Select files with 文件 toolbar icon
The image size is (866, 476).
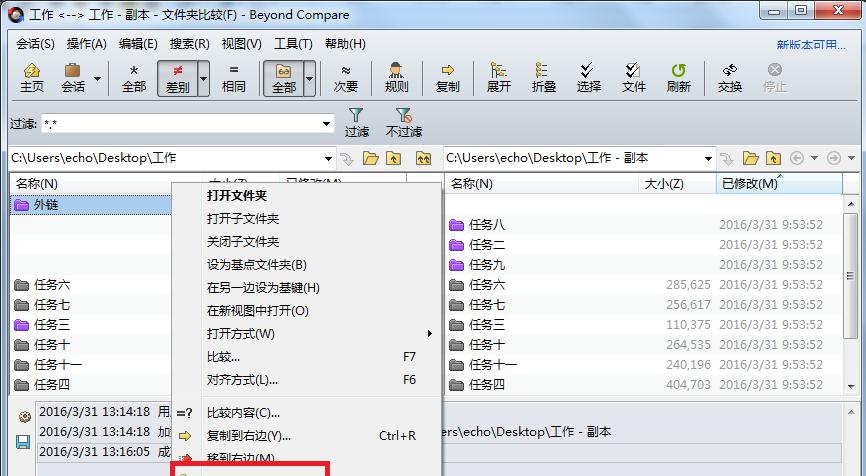(x=633, y=78)
